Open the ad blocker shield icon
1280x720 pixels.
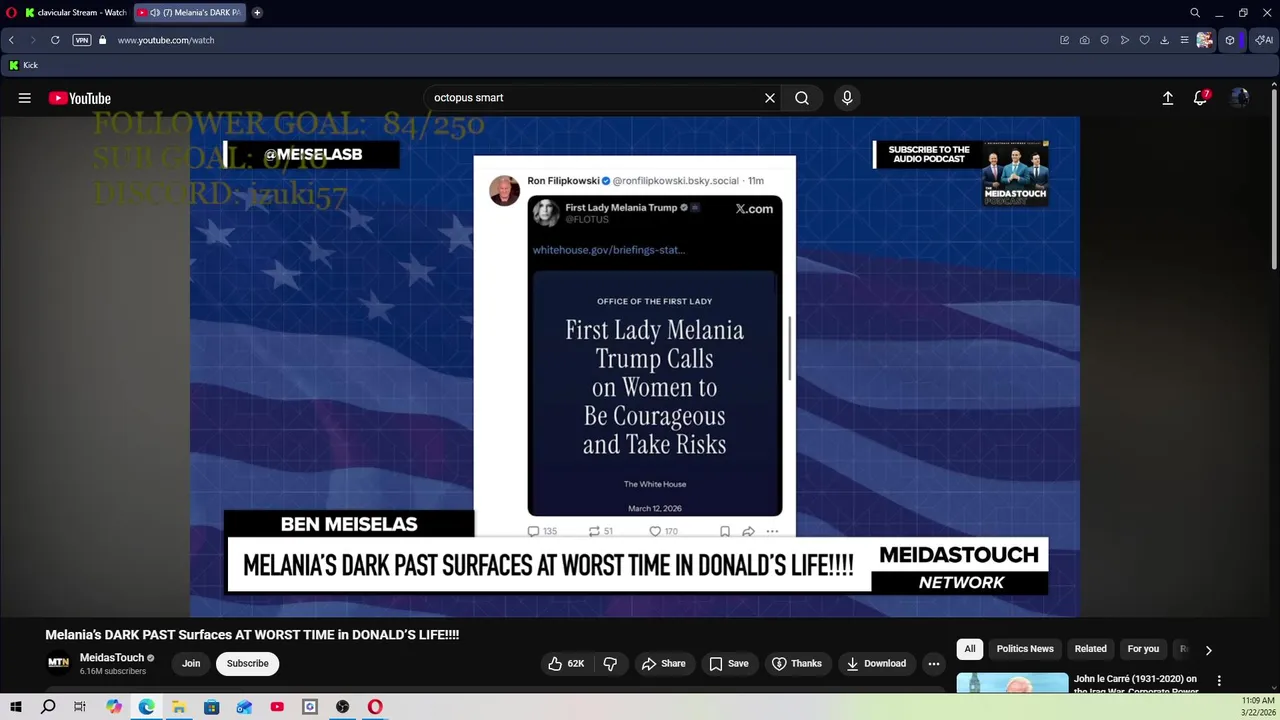click(1105, 40)
